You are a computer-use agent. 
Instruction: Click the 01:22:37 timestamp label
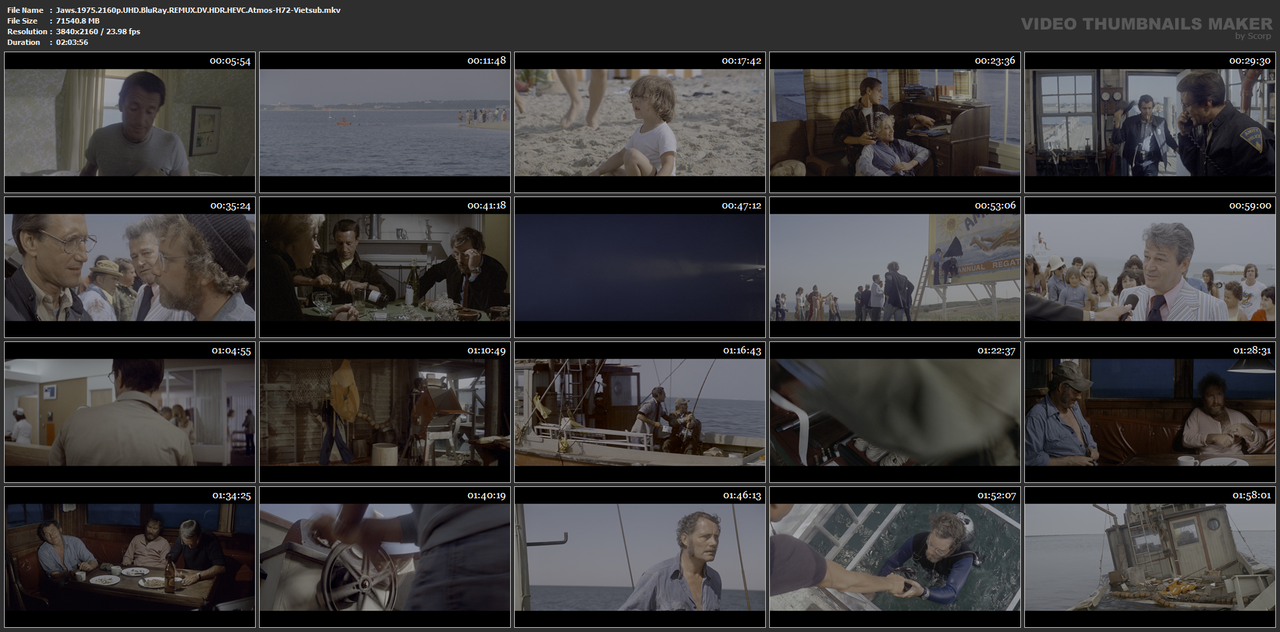click(x=996, y=350)
